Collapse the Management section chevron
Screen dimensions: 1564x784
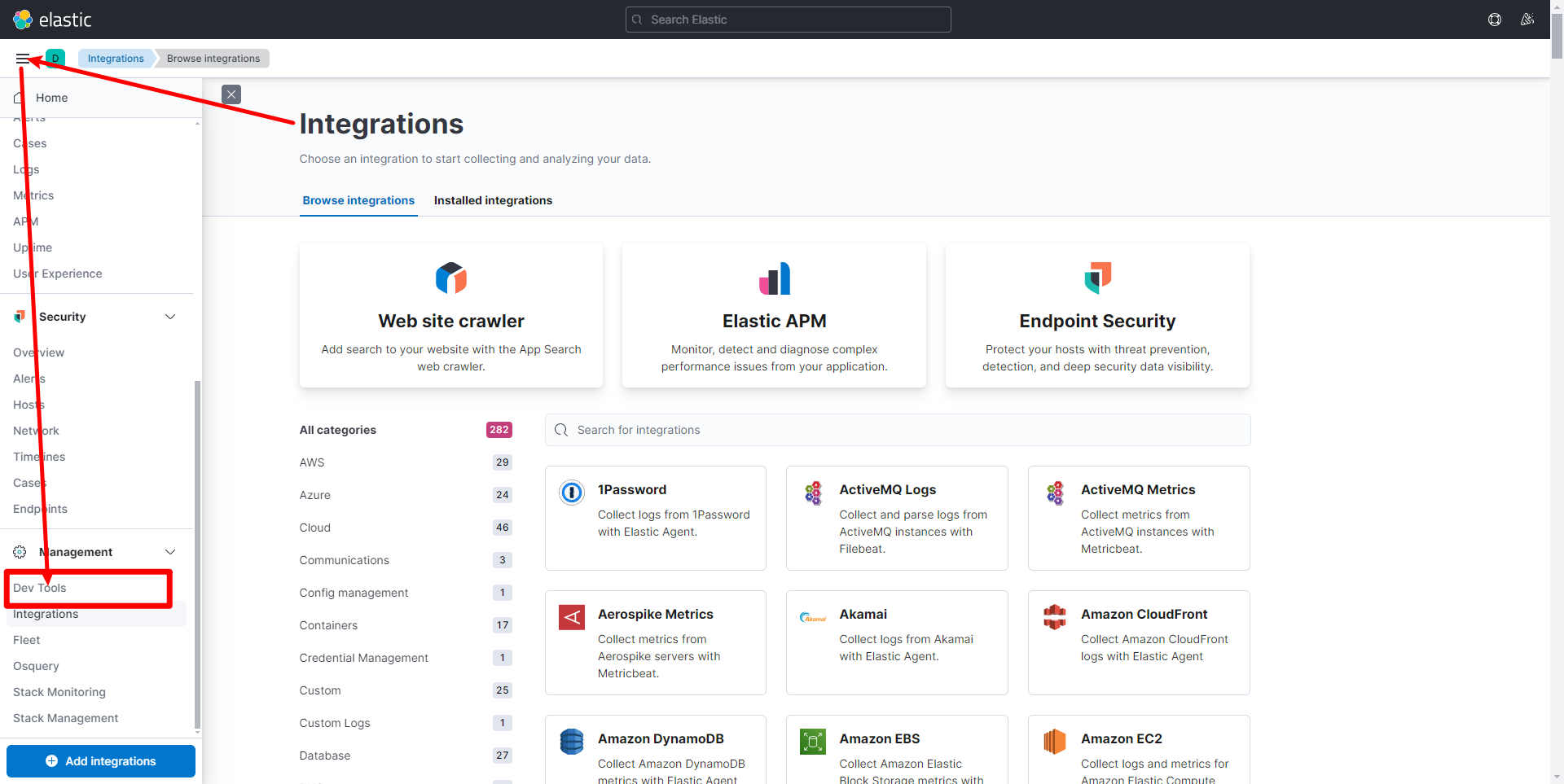coord(170,552)
